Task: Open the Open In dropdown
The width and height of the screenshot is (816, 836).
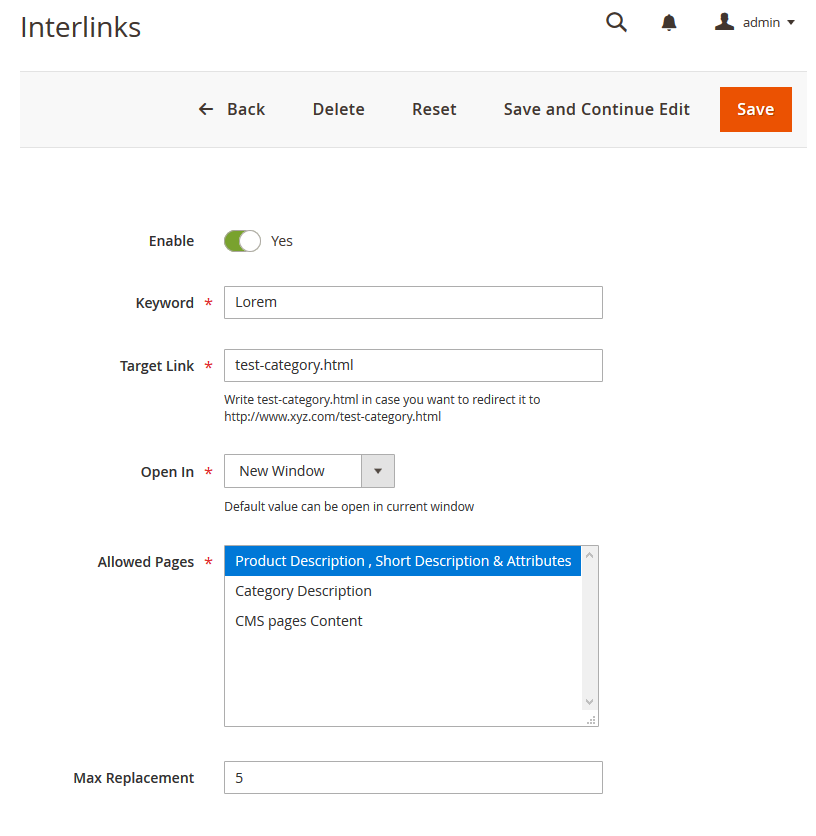Action: pos(292,471)
